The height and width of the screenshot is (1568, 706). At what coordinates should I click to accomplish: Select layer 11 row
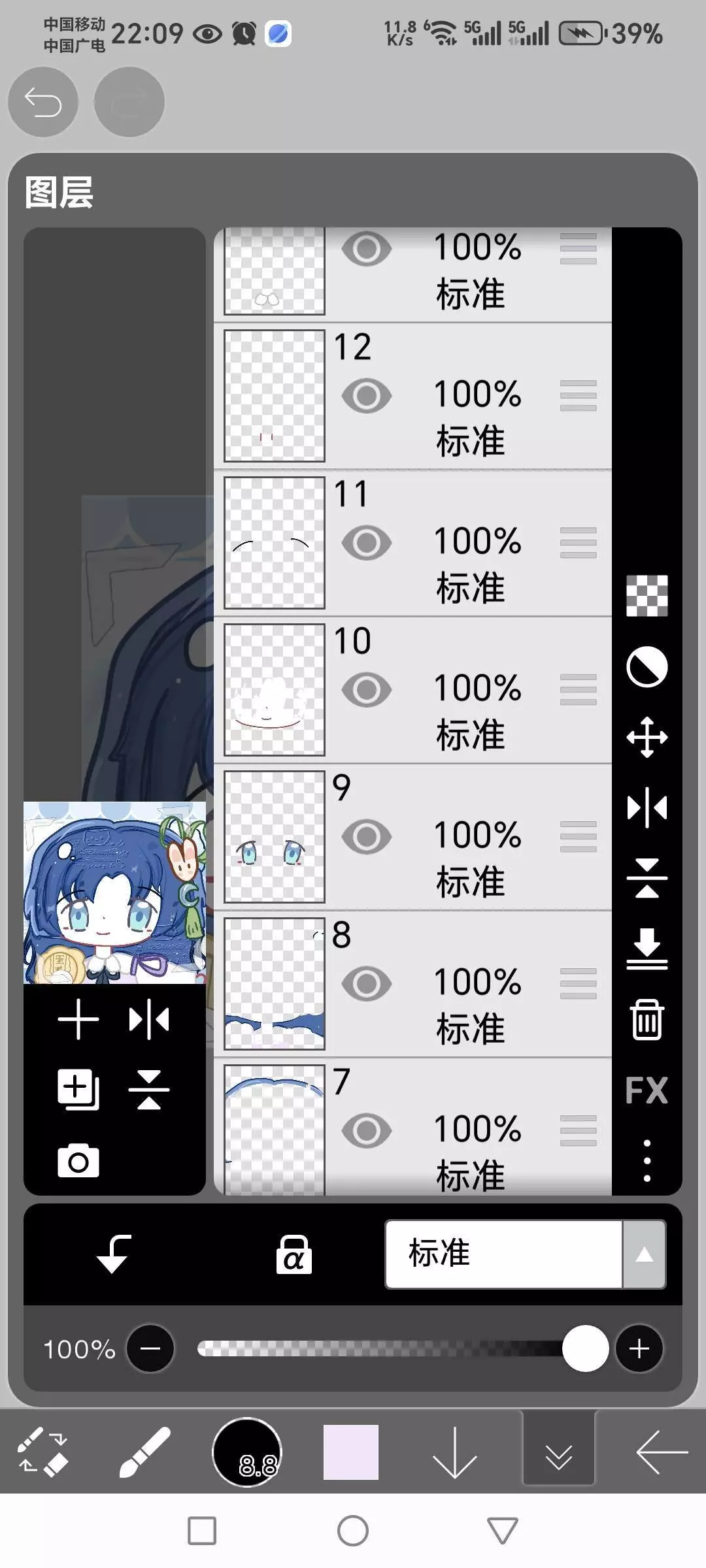tap(413, 543)
